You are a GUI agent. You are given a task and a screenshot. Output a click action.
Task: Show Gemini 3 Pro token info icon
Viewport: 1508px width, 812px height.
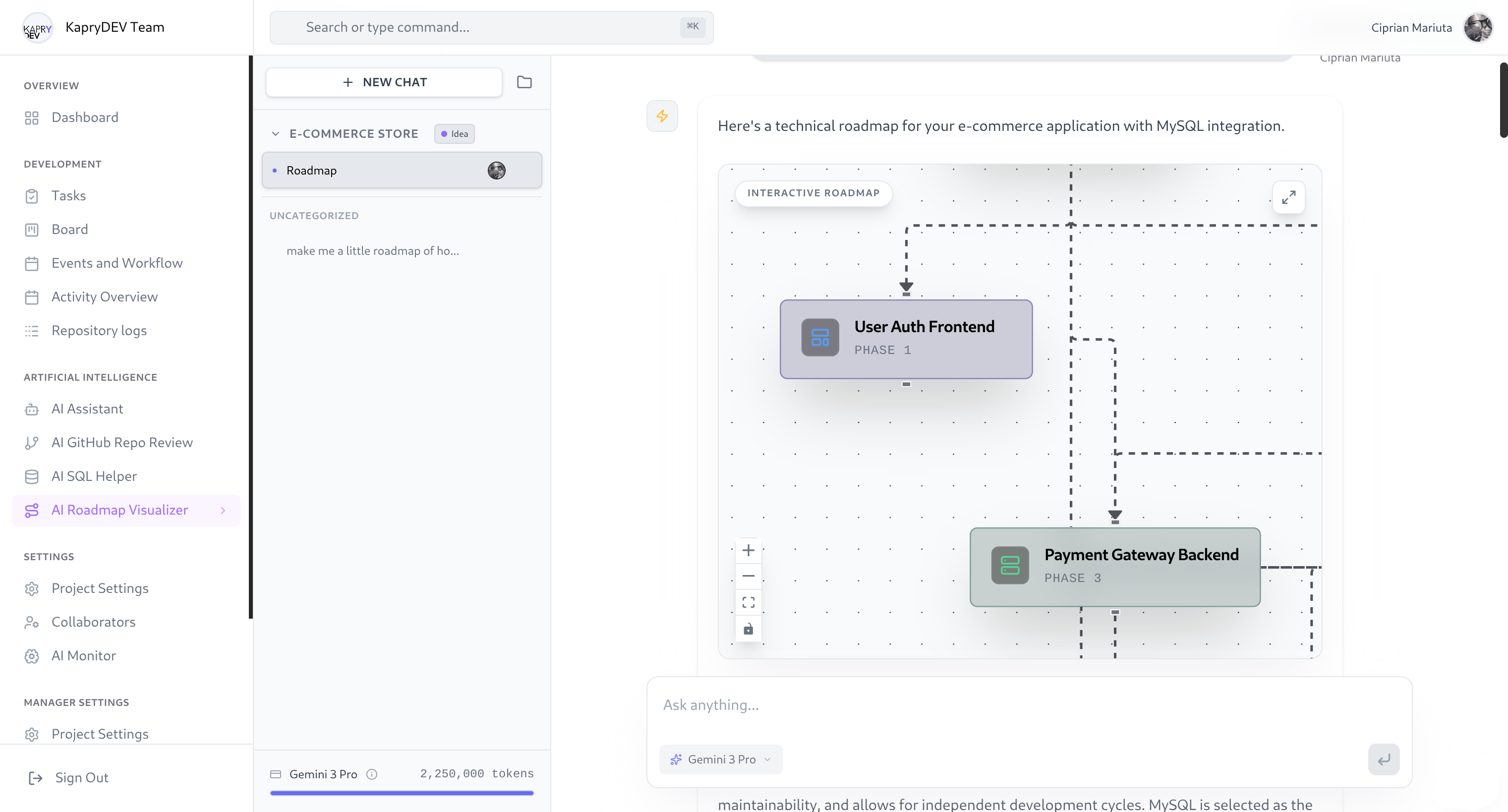[372, 774]
